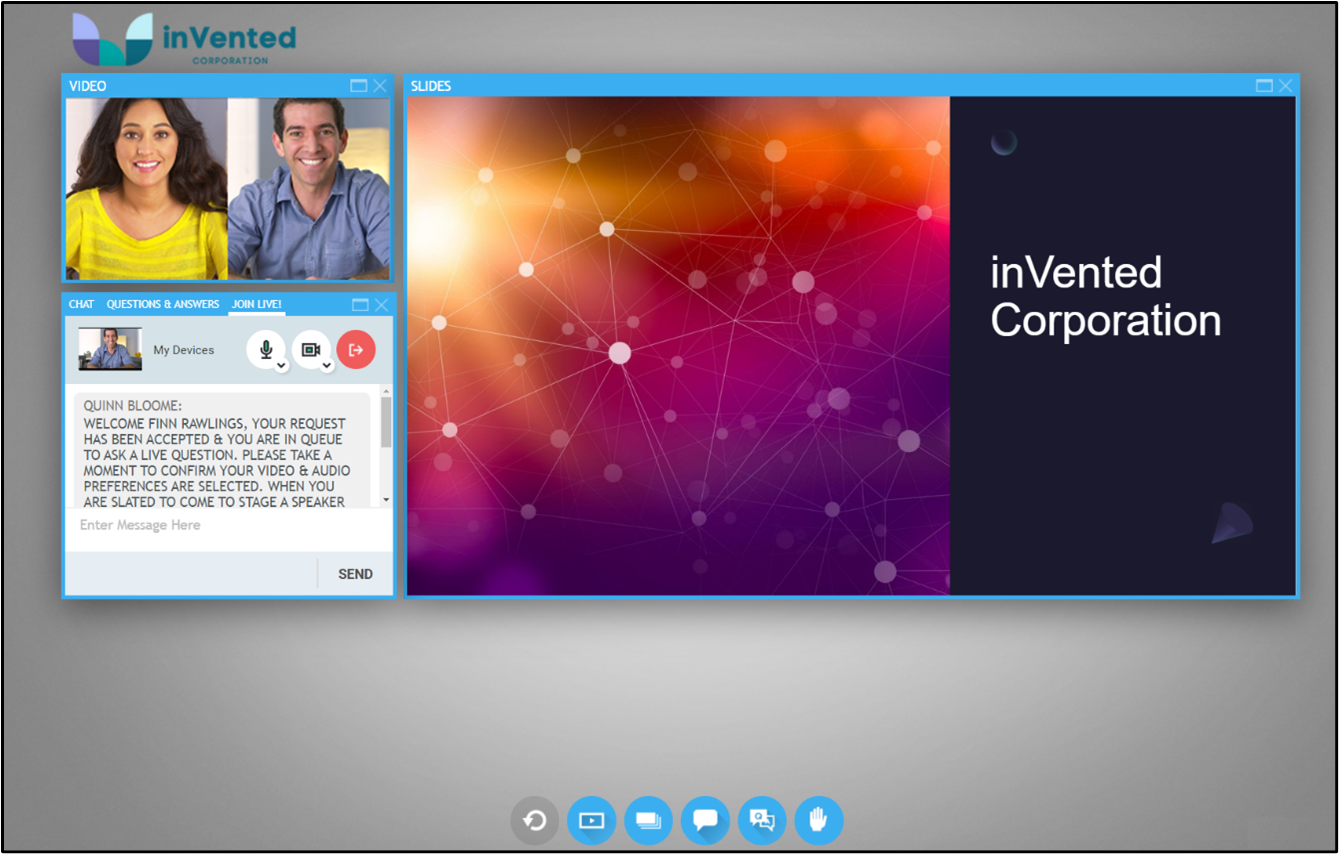Maximize the chat panel
Viewport: 1339px width, 854px height.
click(360, 304)
